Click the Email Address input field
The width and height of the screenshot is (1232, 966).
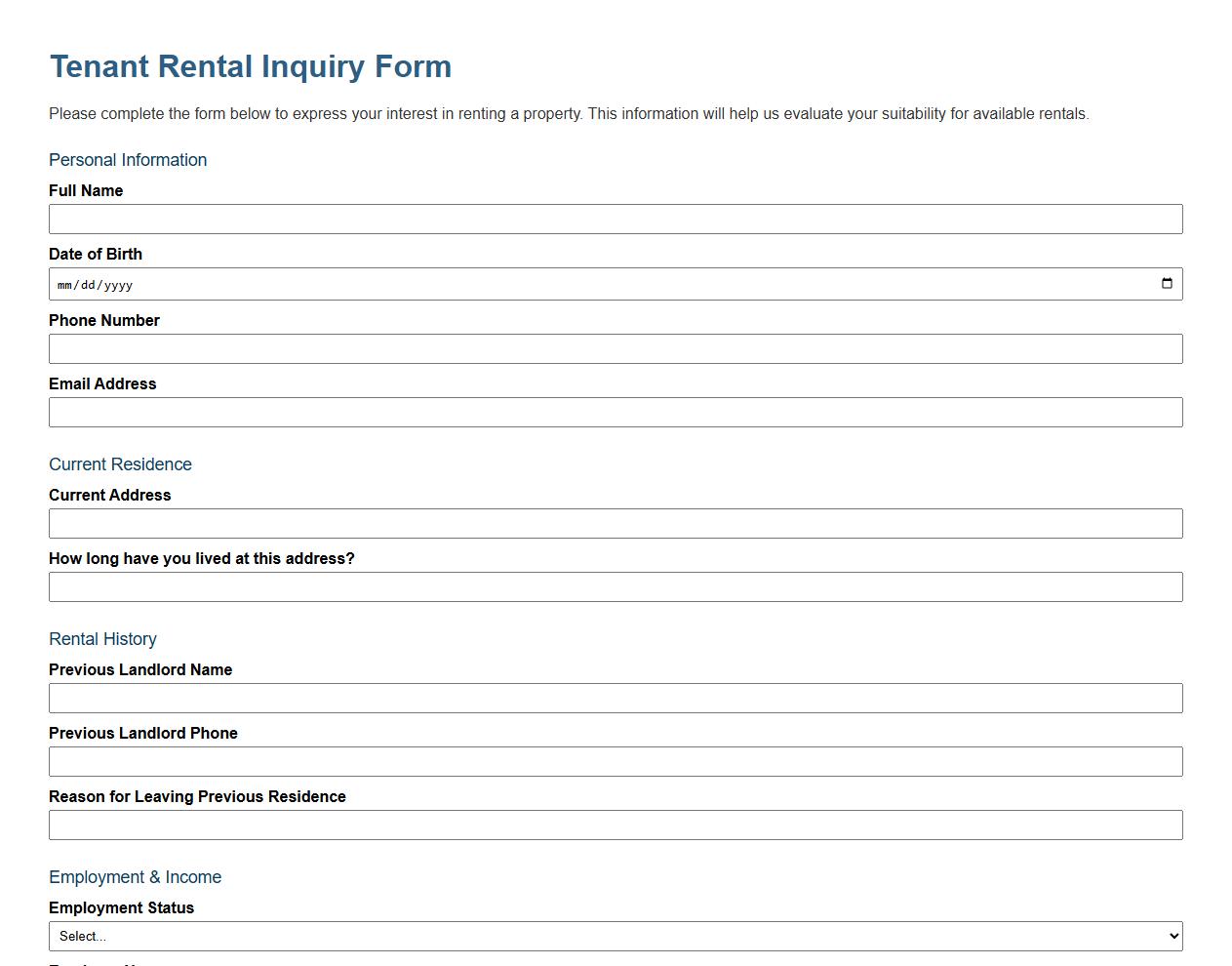tap(616, 412)
